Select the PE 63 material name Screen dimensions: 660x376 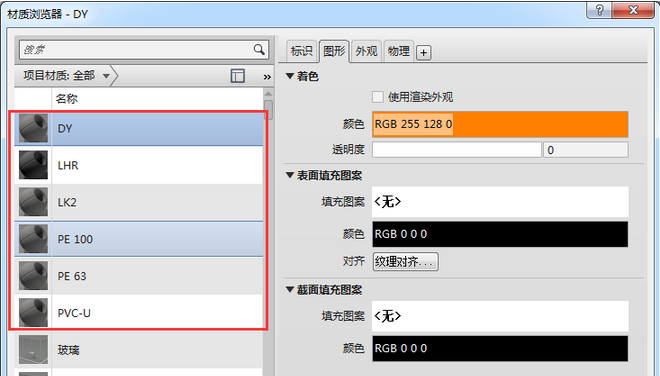[x=72, y=276]
